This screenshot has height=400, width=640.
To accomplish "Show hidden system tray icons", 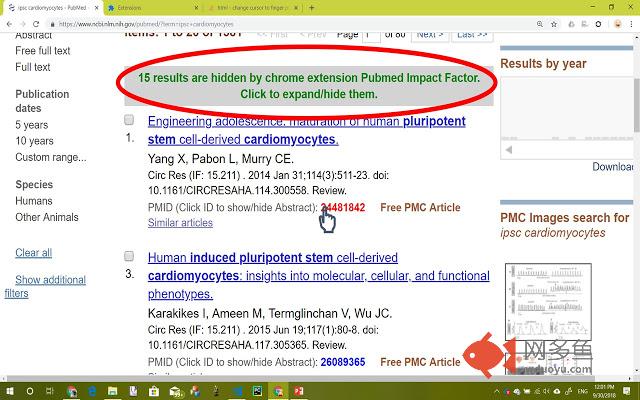I will 496,391.
